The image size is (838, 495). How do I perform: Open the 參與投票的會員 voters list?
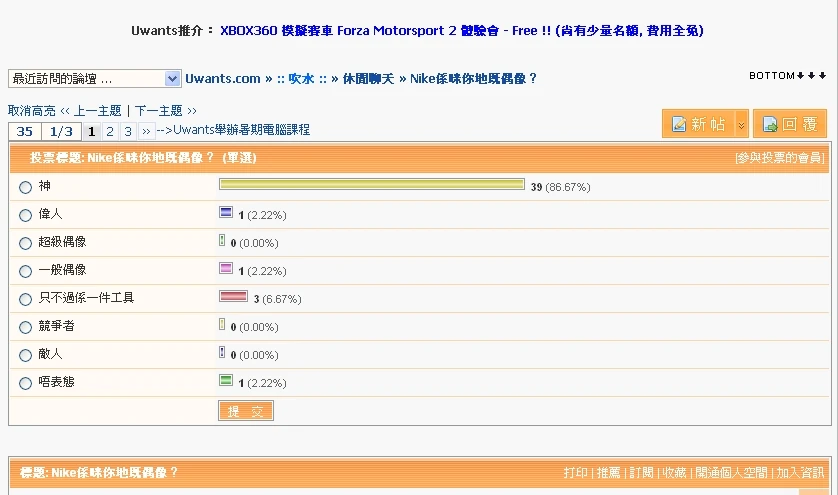tap(779, 158)
